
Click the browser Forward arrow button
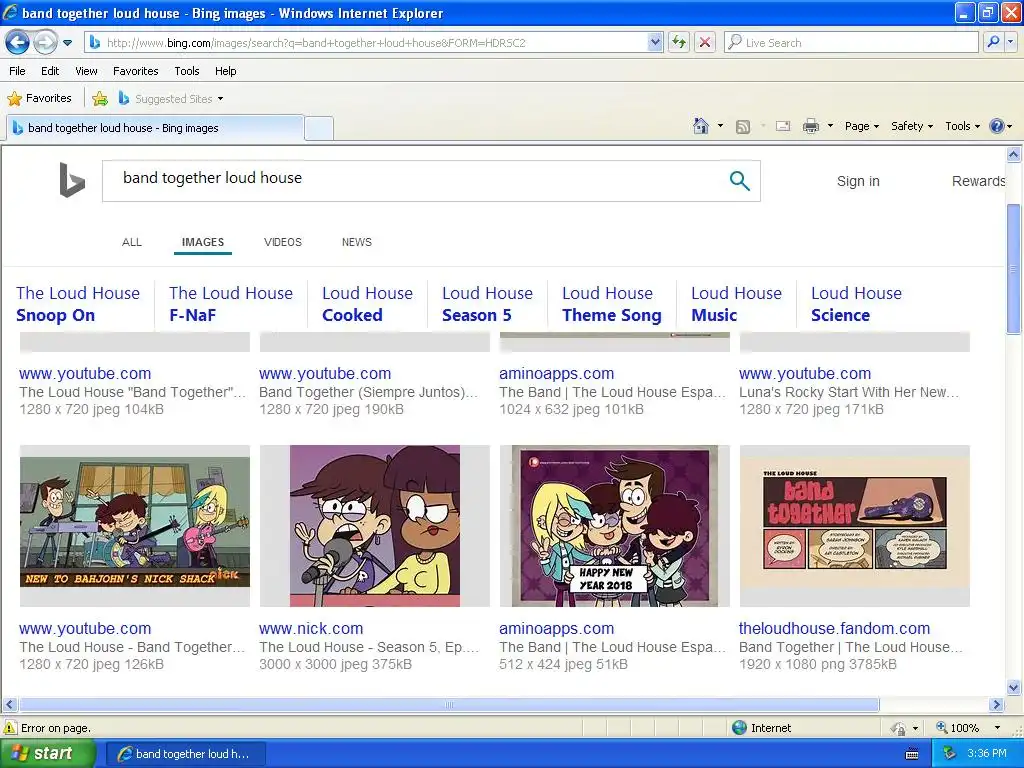(x=45, y=43)
